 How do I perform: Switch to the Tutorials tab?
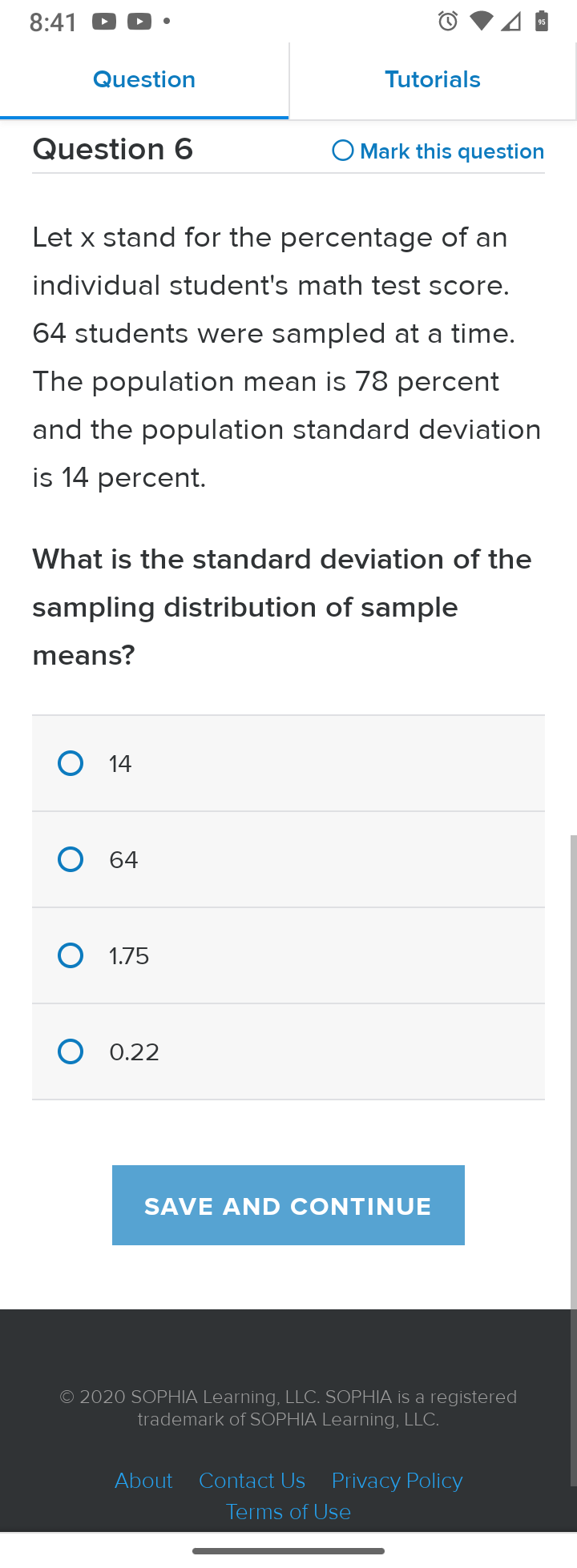coord(433,80)
